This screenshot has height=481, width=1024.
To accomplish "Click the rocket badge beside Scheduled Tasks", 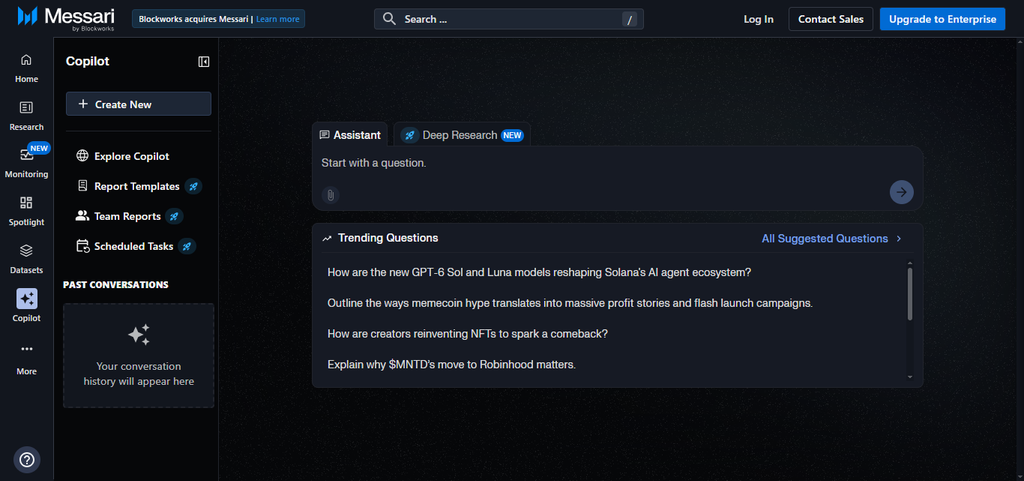I will [x=187, y=246].
